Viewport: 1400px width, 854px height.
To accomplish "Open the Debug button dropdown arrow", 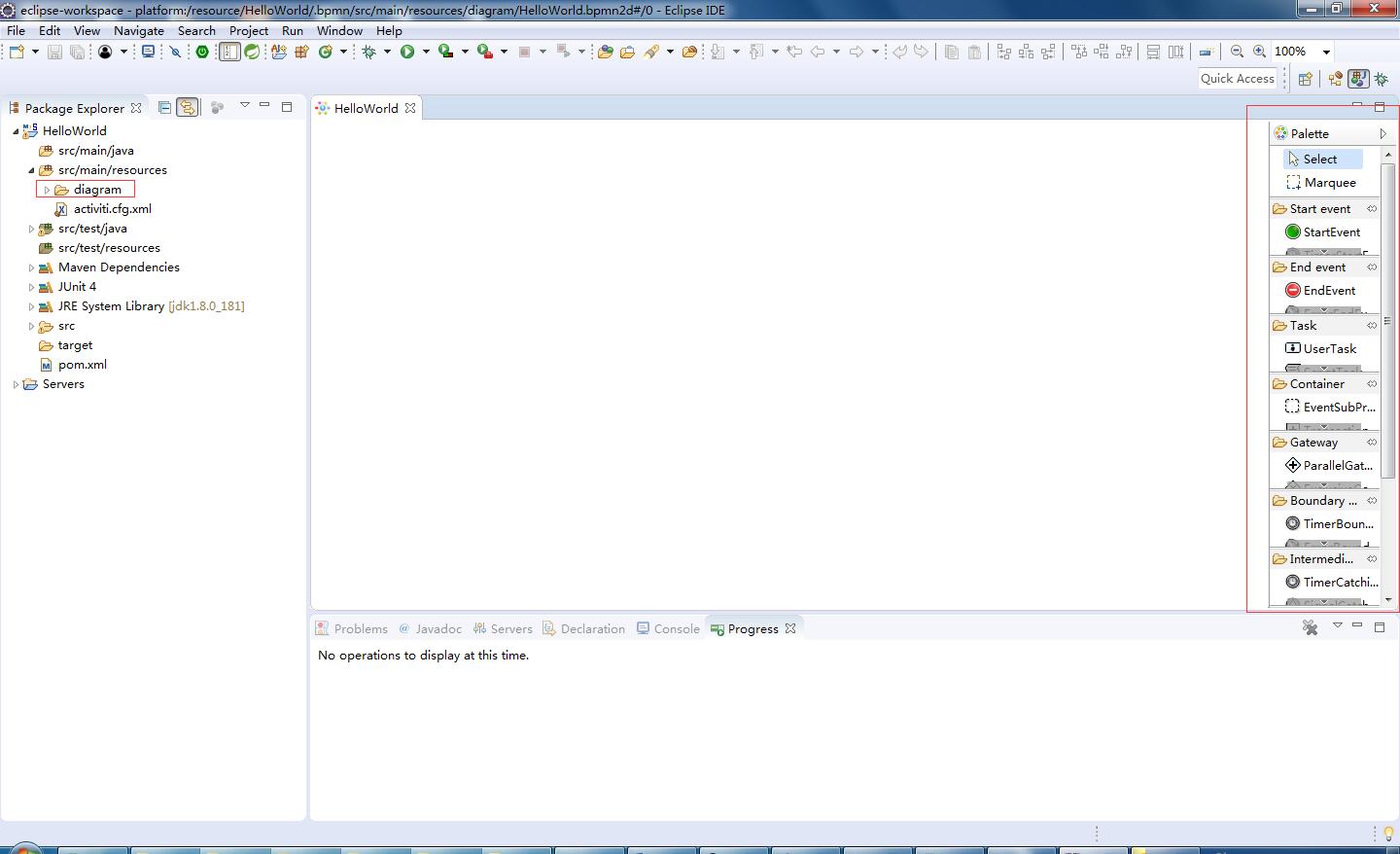I will 387,52.
